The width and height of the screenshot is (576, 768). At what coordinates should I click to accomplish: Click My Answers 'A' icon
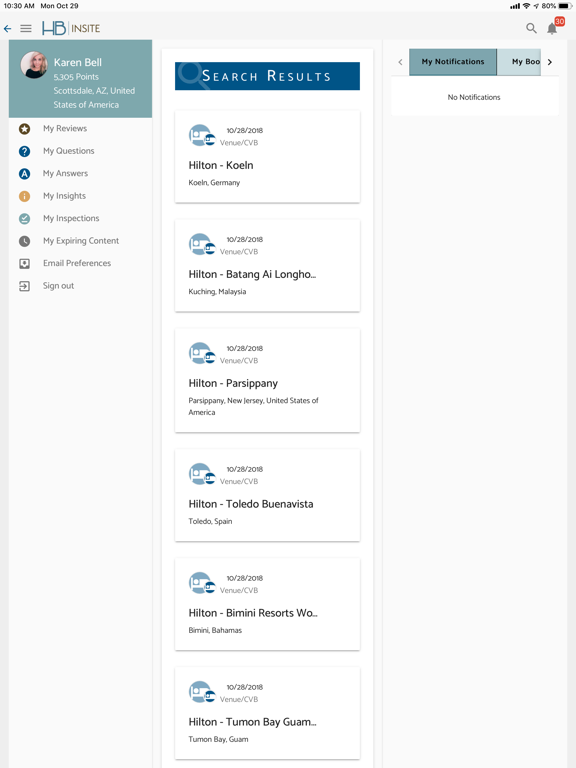[24, 174]
